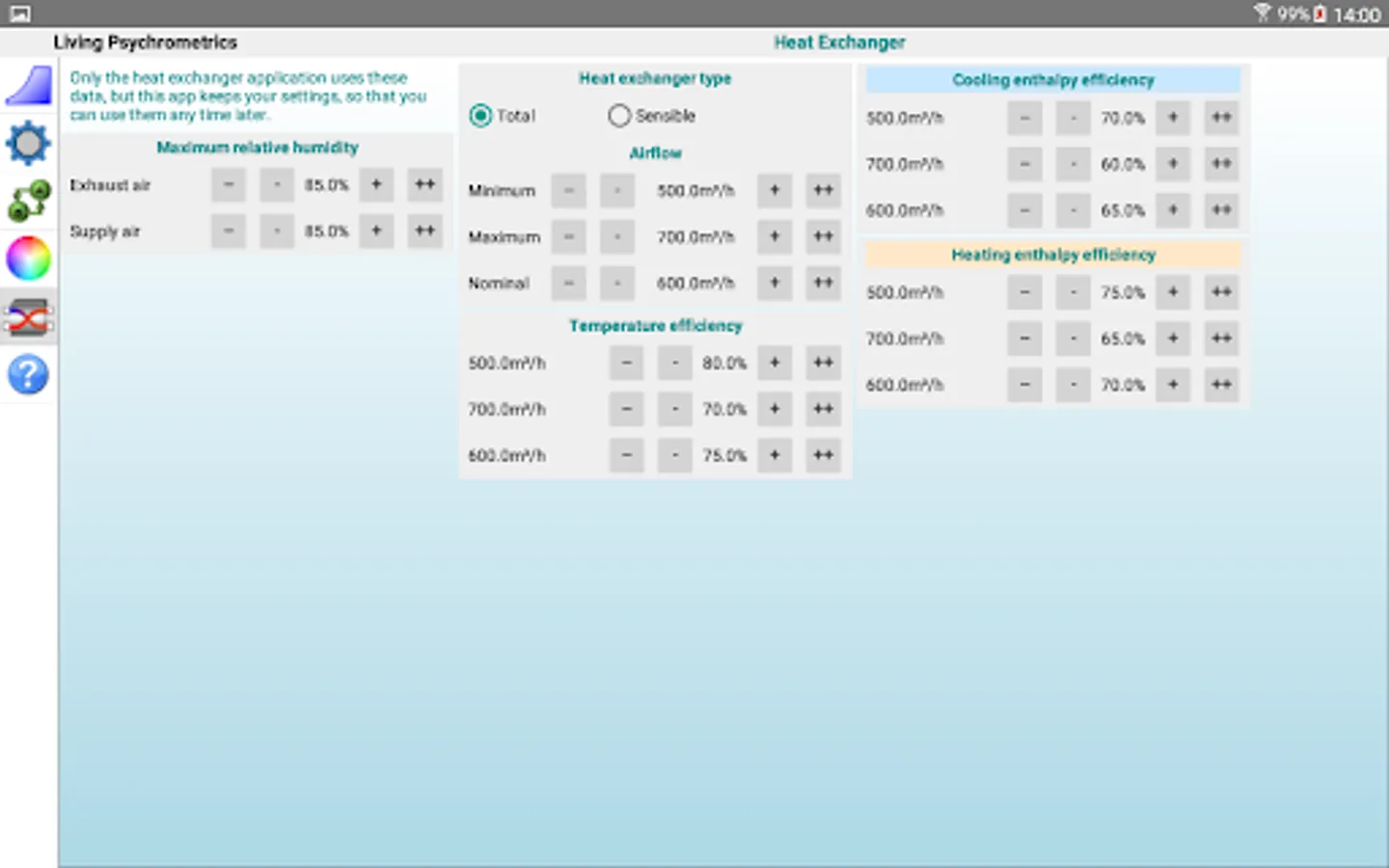Click the Living Psychrometrics app title
1389x868 pixels.
(146, 42)
